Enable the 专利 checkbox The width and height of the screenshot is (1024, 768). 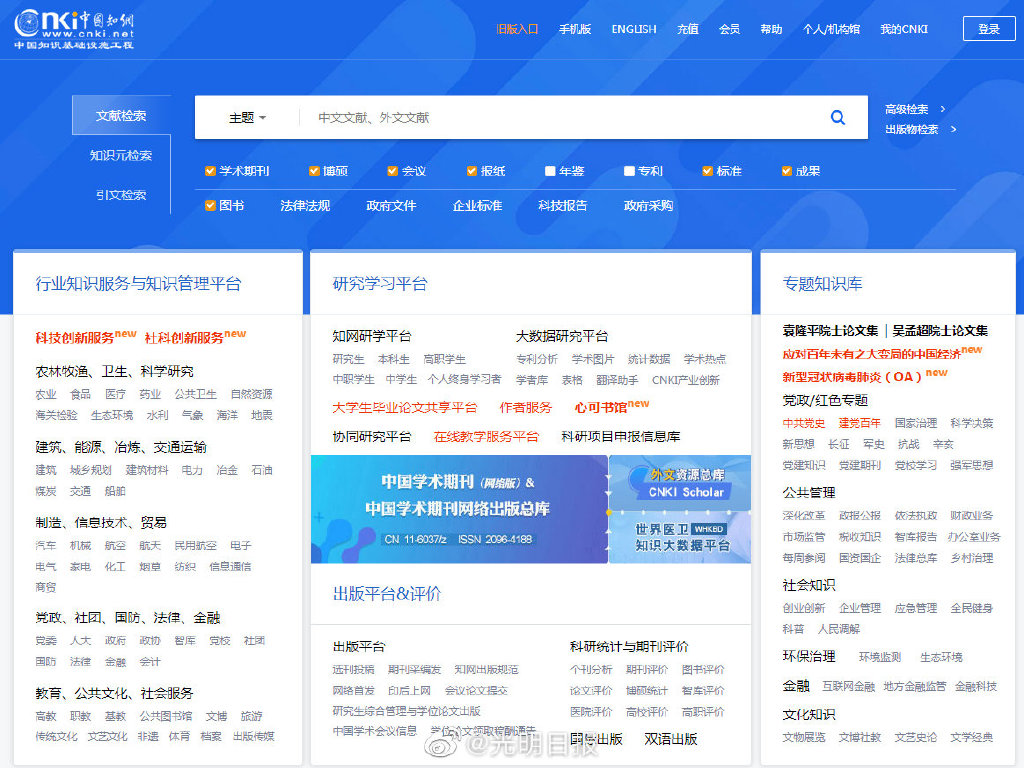point(629,171)
